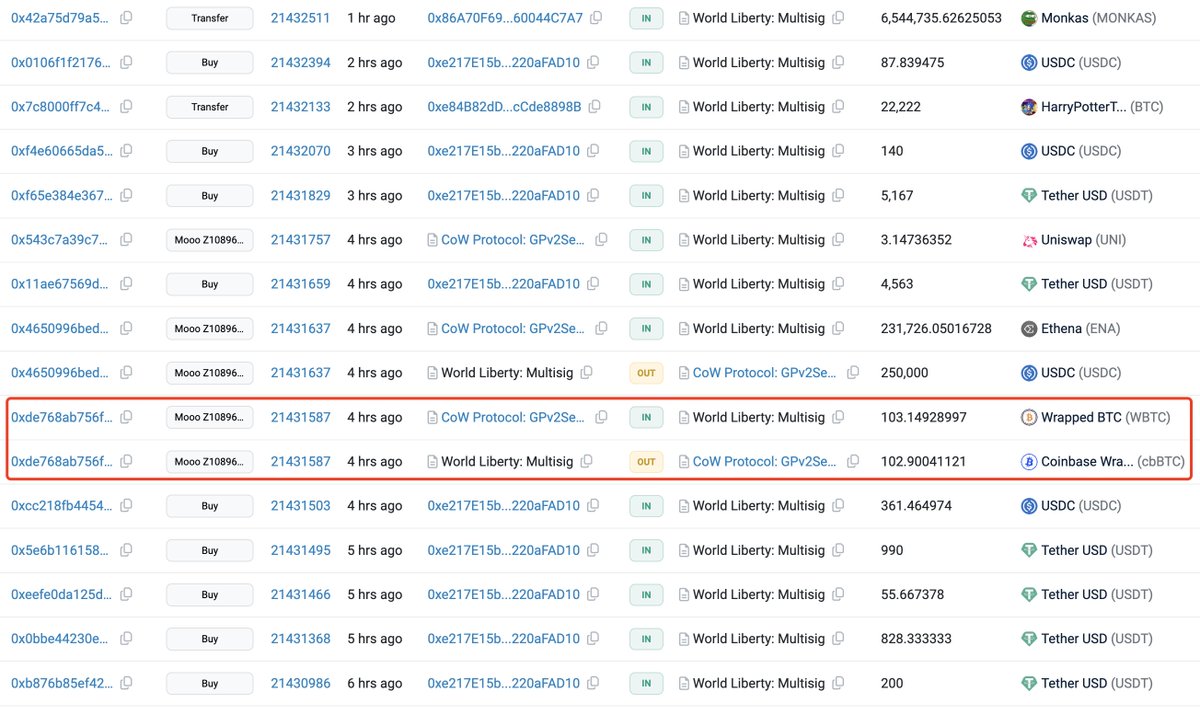Open Ethena (ENA) token name
Viewport: 1200px width, 715px height.
(x=1081, y=328)
